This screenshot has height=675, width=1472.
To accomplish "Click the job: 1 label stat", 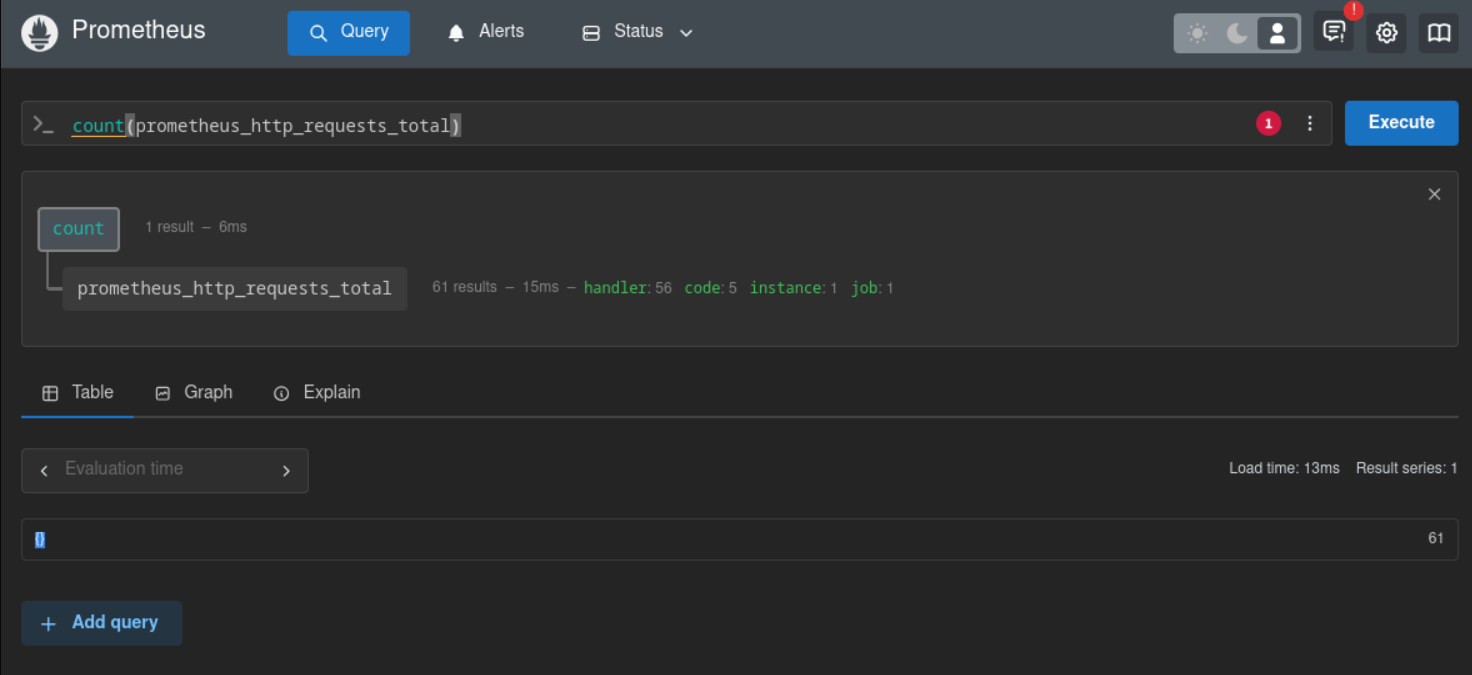I will point(873,288).
